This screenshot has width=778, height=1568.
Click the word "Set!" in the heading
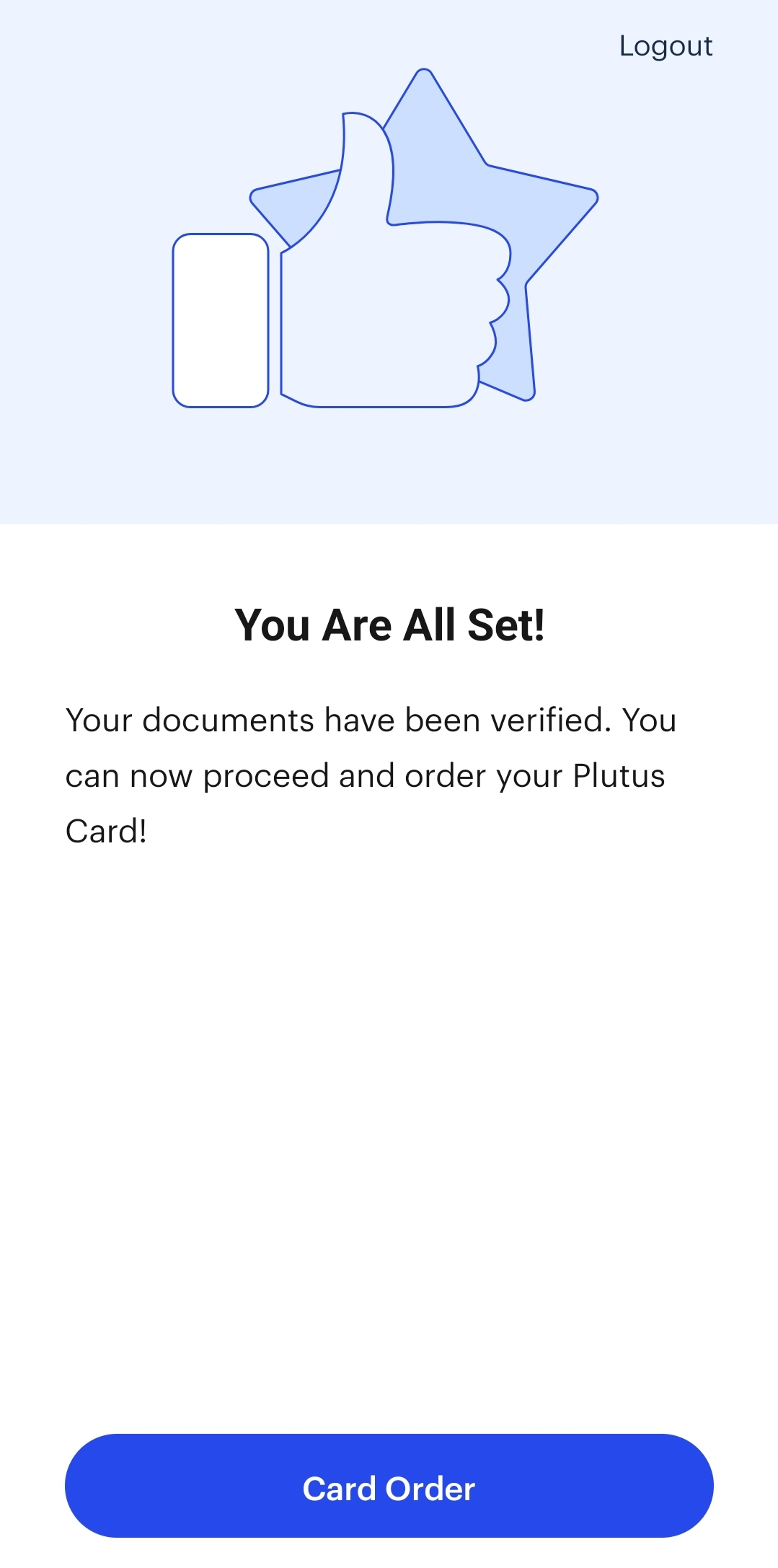505,625
